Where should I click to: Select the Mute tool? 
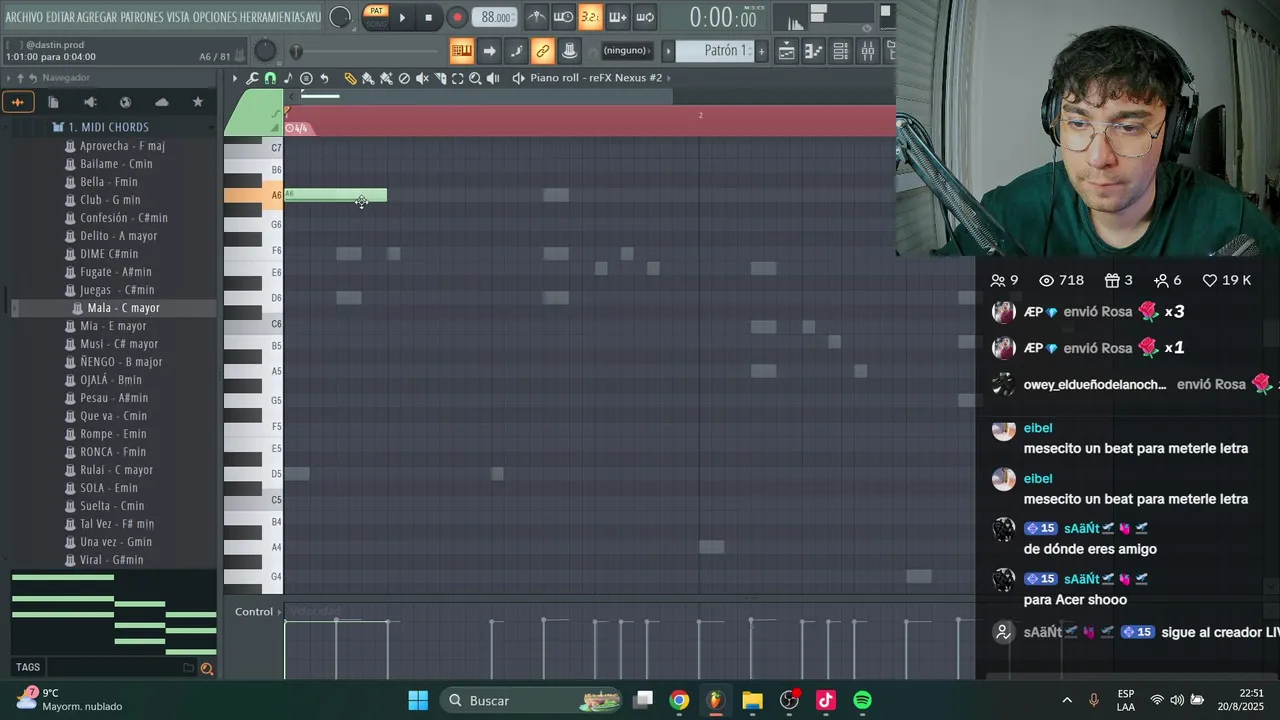pyautogui.click(x=422, y=78)
